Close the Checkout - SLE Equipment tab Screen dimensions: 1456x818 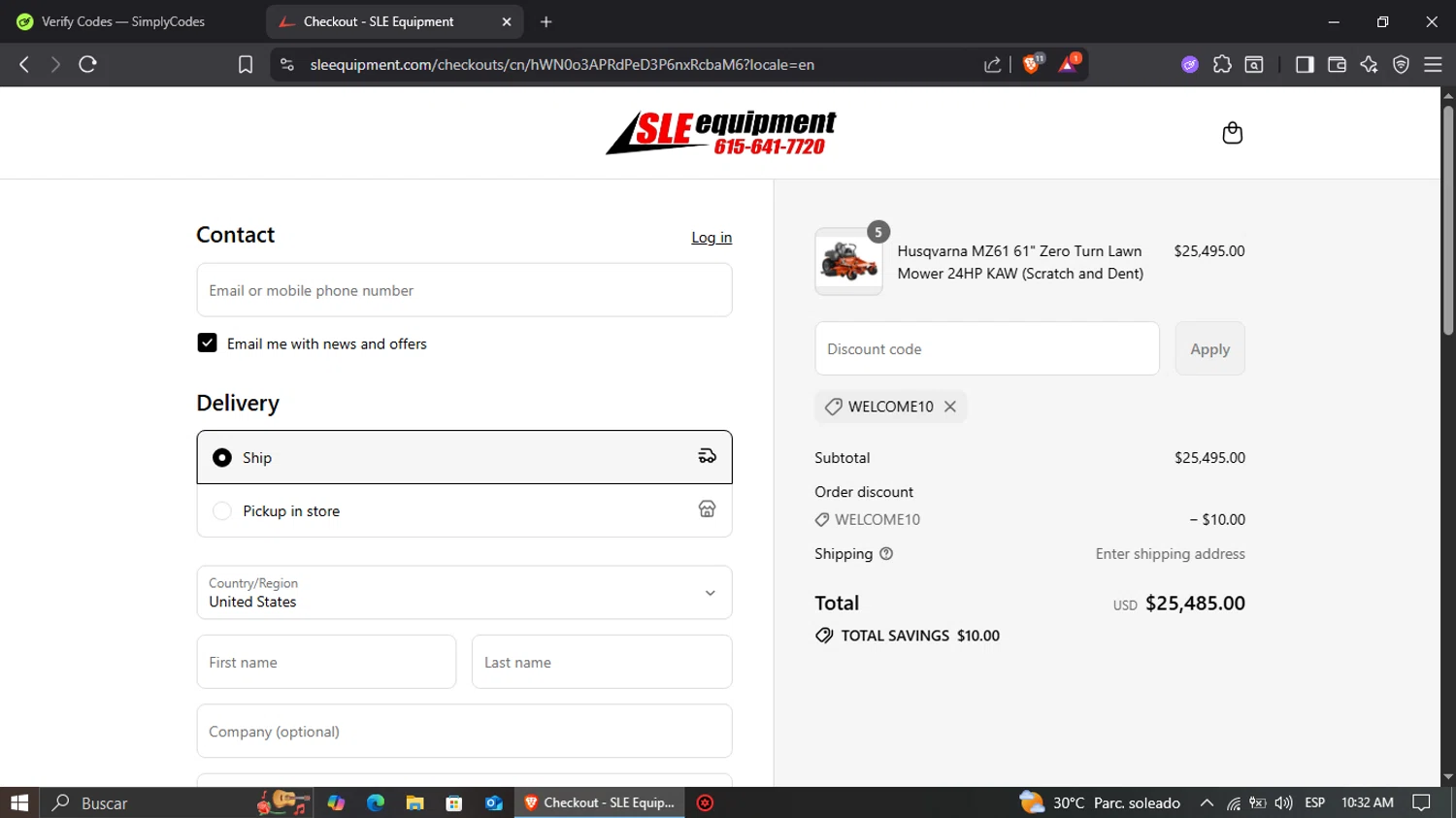coord(507,21)
